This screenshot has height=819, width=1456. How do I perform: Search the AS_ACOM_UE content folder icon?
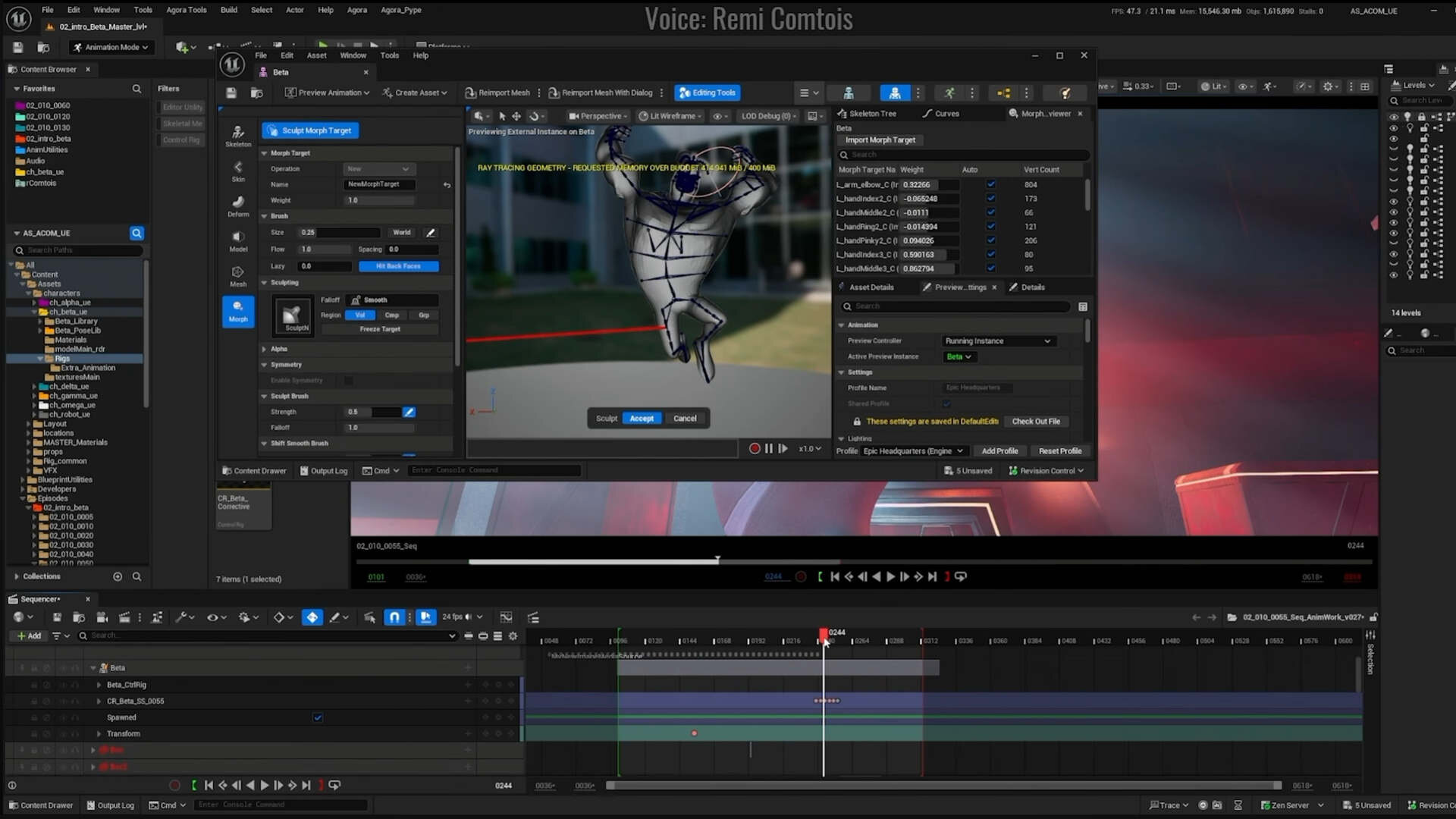pyautogui.click(x=136, y=233)
